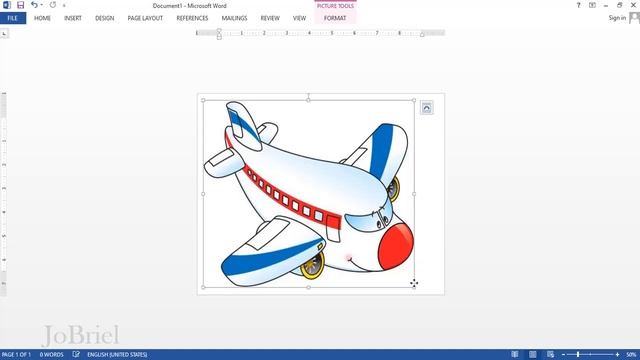Viewport: 640px width, 360px height.
Task: Click the bottom-right picture sizing handle
Action: tap(414, 287)
